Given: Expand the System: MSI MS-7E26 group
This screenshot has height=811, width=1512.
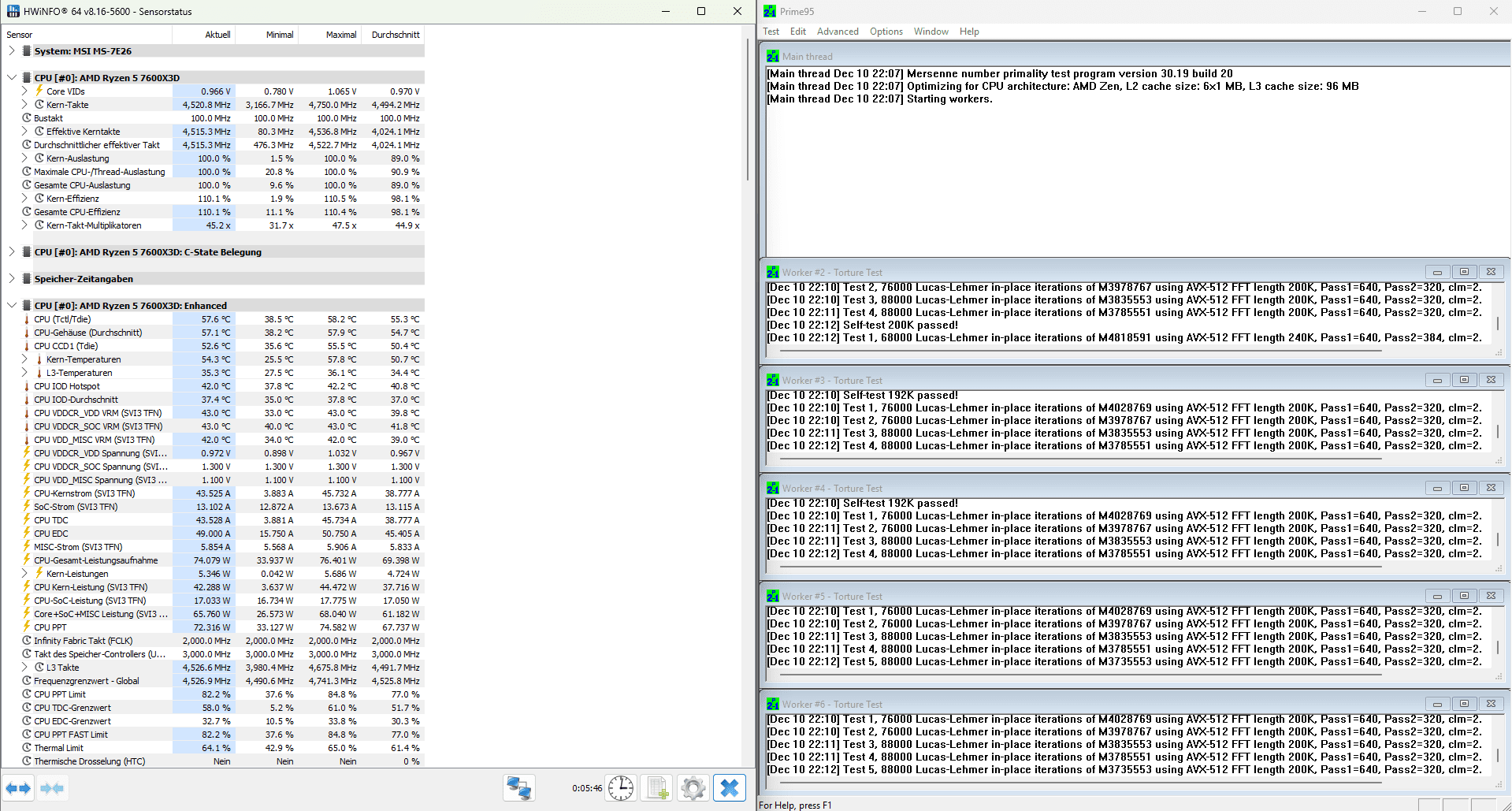Looking at the screenshot, I should click(x=11, y=51).
